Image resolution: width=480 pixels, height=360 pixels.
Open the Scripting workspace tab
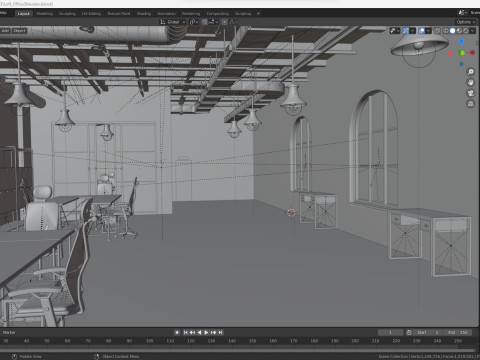[x=243, y=14]
